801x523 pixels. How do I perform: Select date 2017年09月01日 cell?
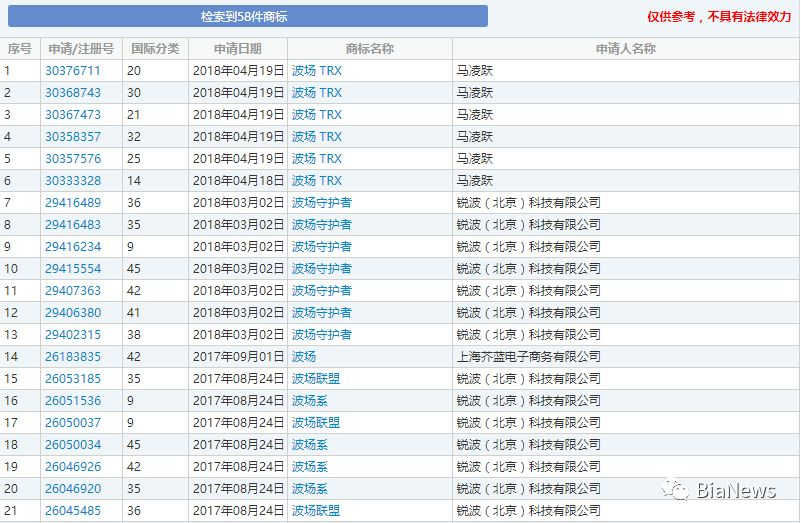click(x=238, y=356)
